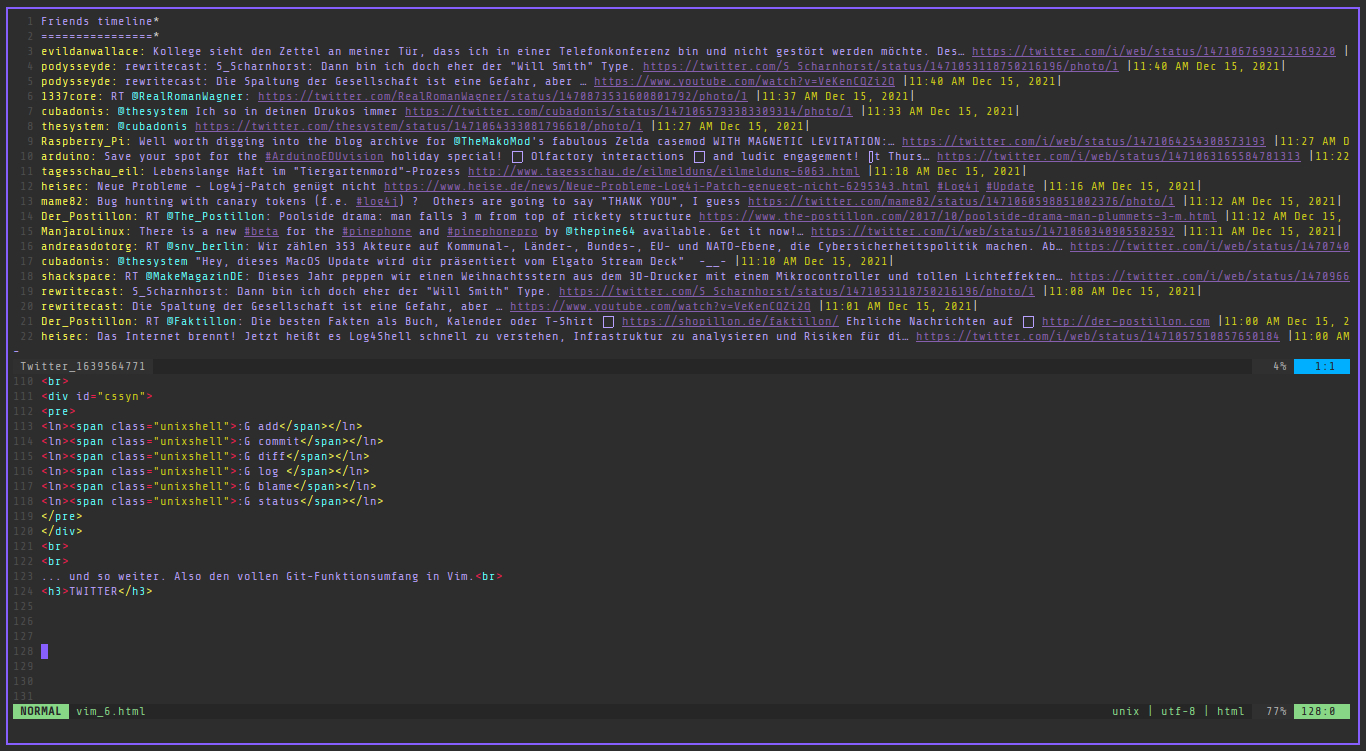Click the username ManjaroLinux
This screenshot has height=751, width=1366.
point(83,231)
